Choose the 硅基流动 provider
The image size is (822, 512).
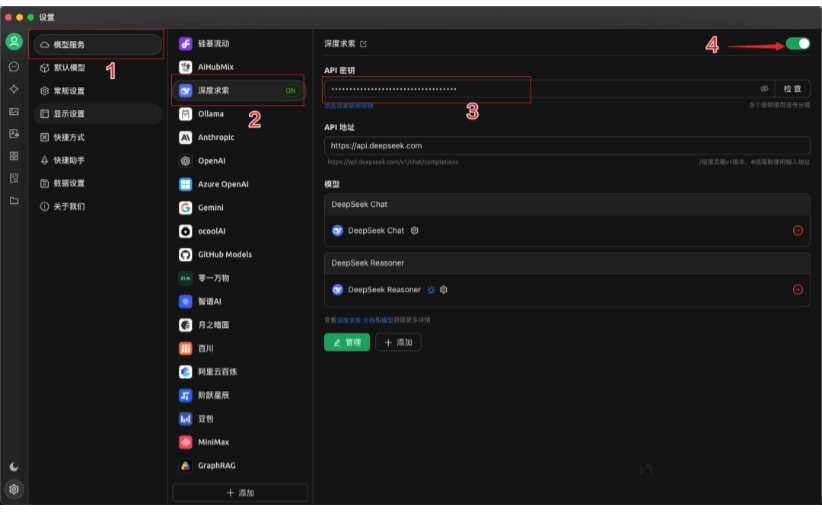[x=240, y=43]
